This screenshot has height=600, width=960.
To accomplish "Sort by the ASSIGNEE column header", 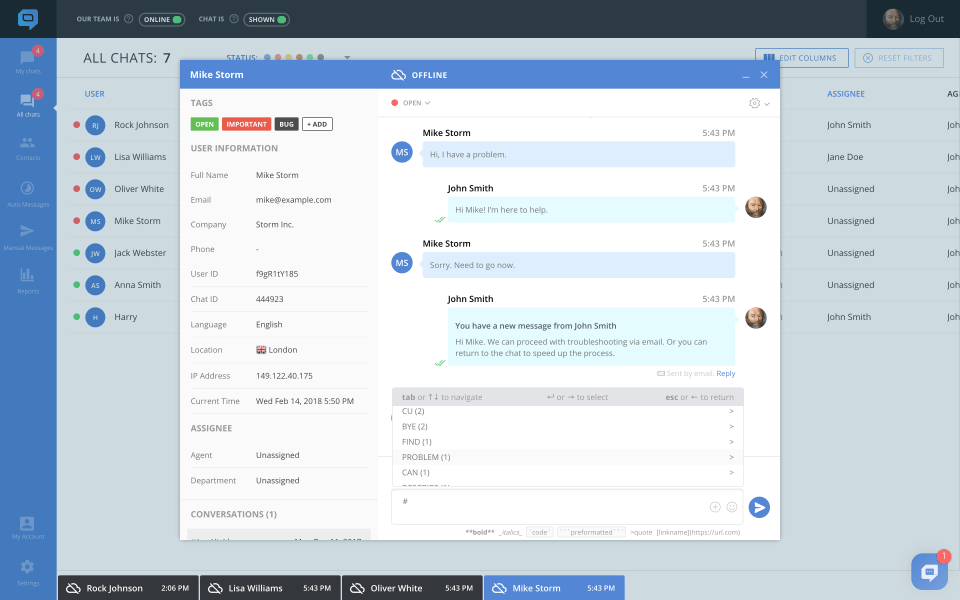I will (x=846, y=94).
